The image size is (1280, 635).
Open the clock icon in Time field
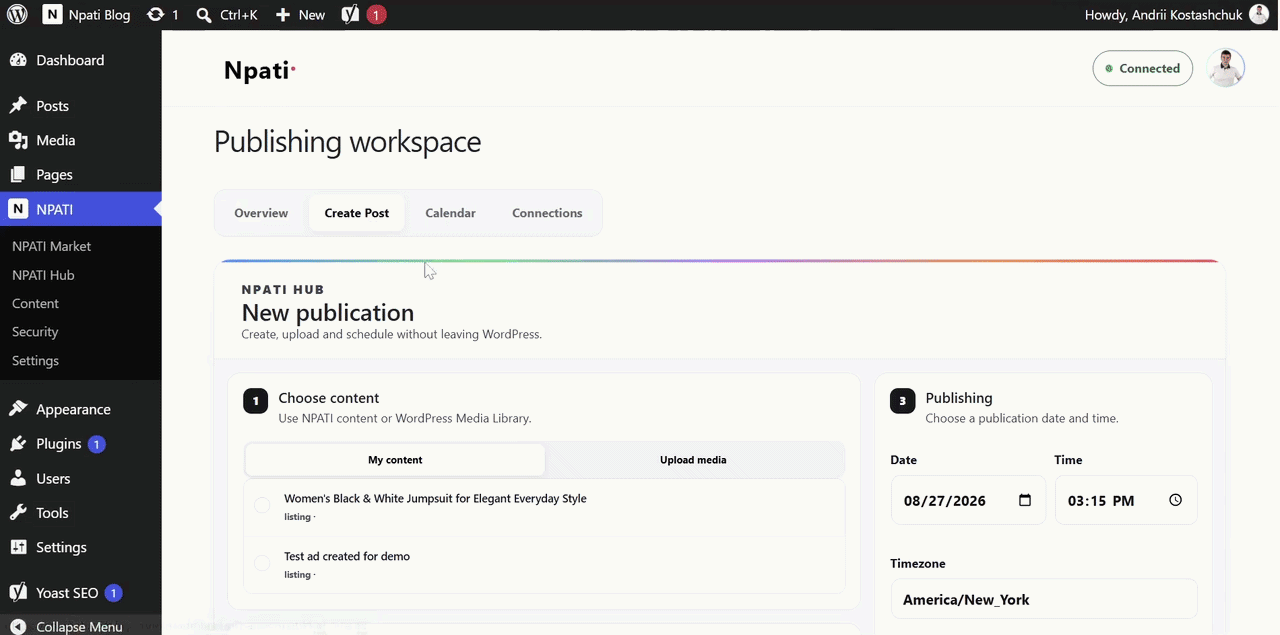pyautogui.click(x=1175, y=500)
